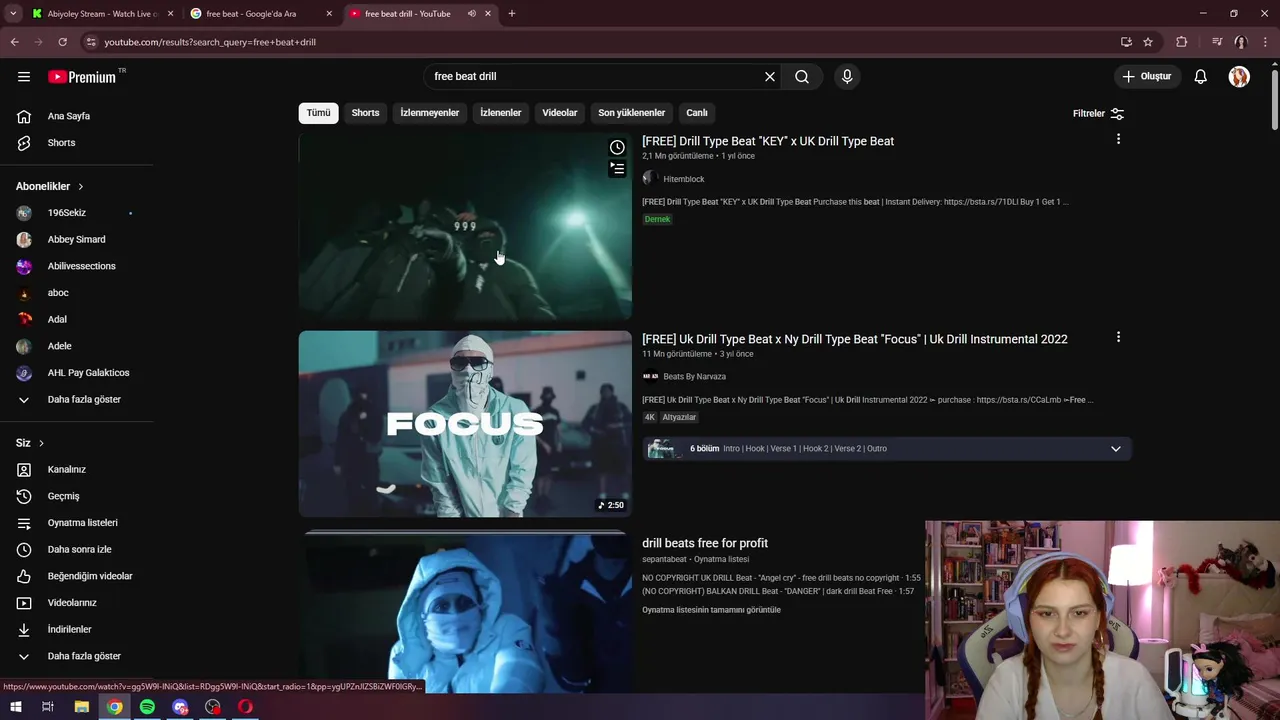Open Daha sonra izle list
This screenshot has width=1280, height=720.
pyautogui.click(x=77, y=550)
